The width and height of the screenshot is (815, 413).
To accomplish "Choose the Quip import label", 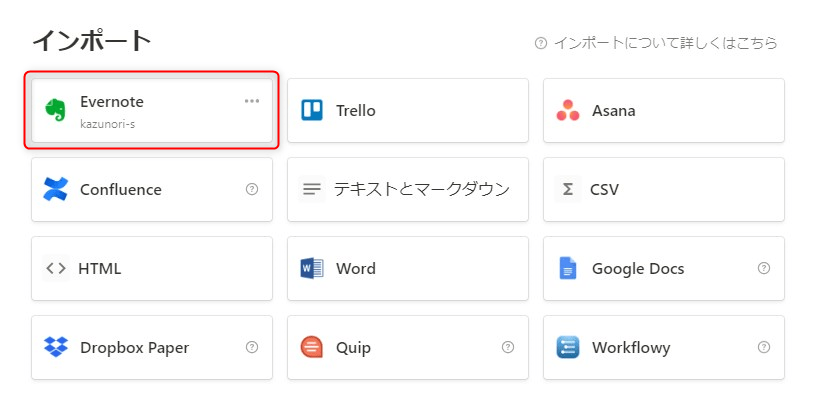I will point(353,348).
